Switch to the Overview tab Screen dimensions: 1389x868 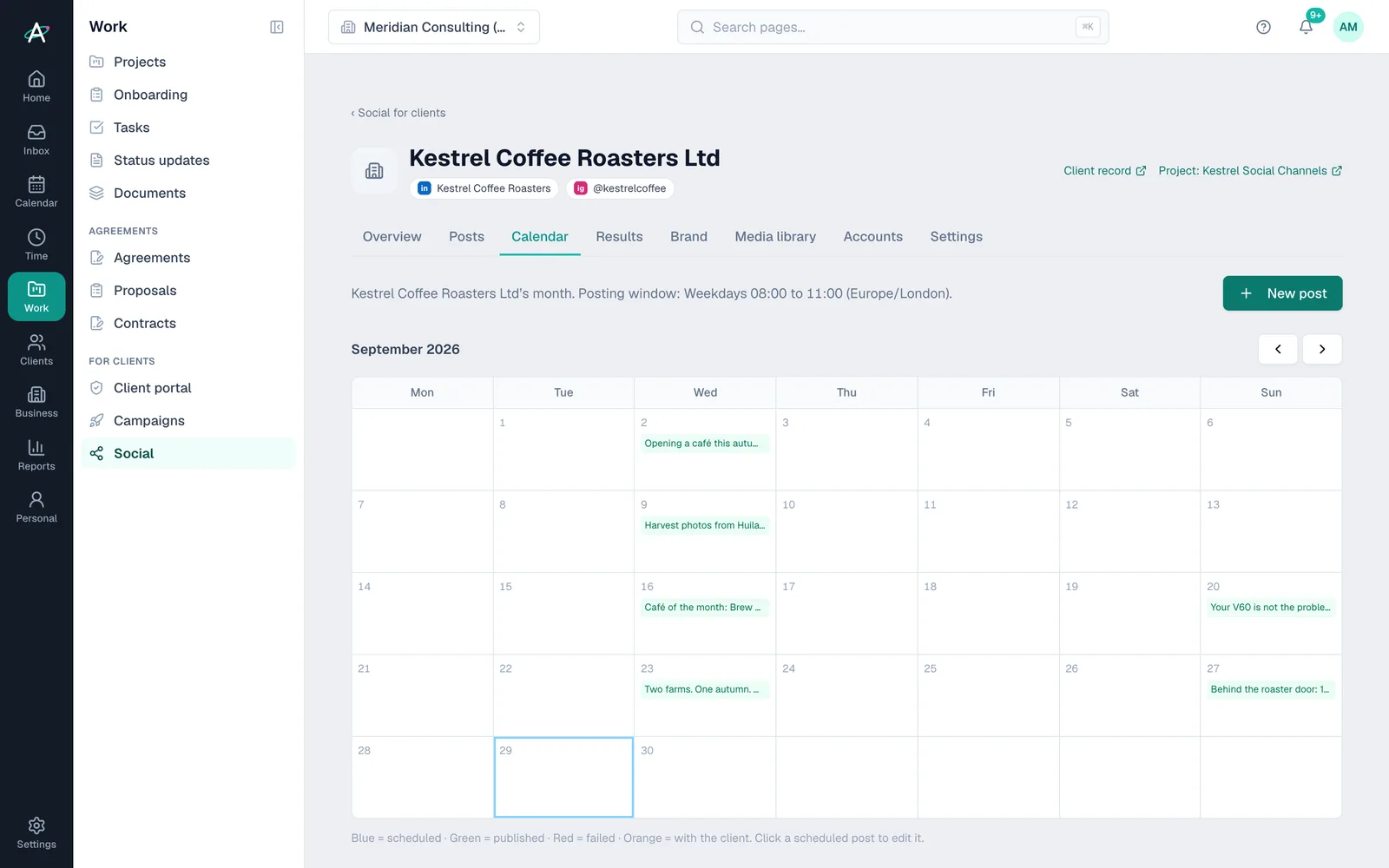point(392,236)
